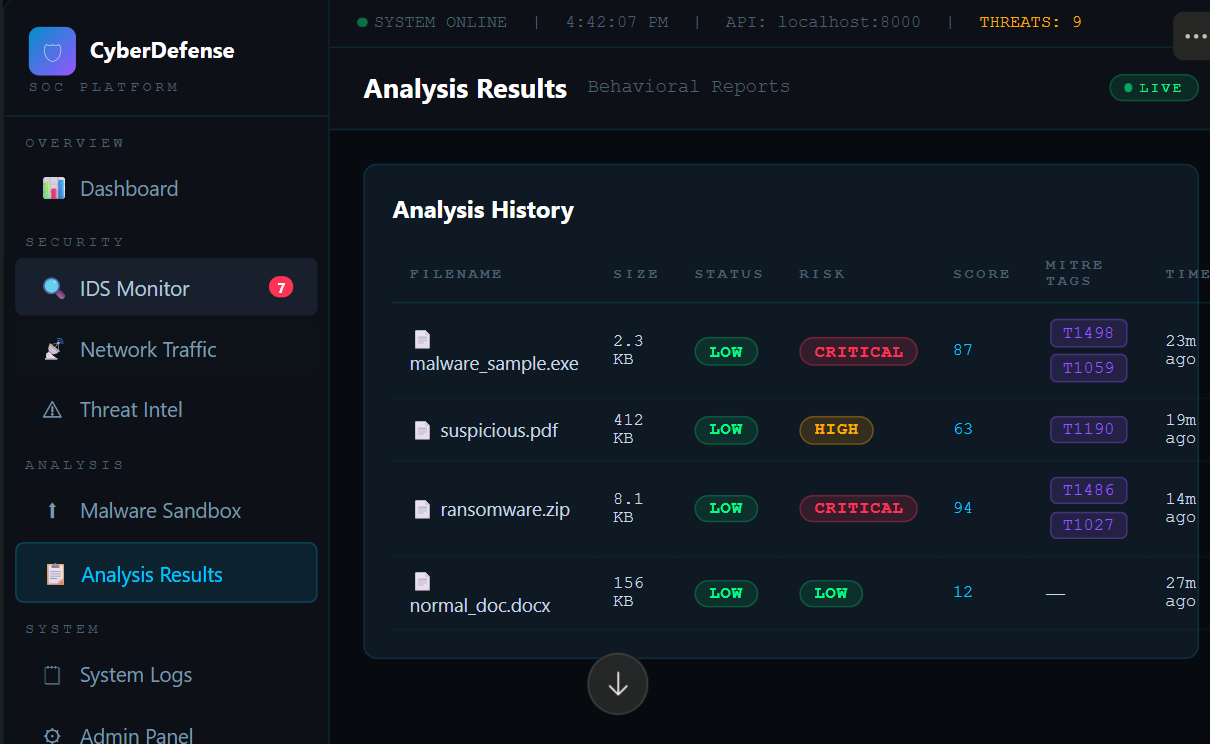Screen dimensions: 1210x744
Task: Click the STATUS column header
Action: click(729, 274)
